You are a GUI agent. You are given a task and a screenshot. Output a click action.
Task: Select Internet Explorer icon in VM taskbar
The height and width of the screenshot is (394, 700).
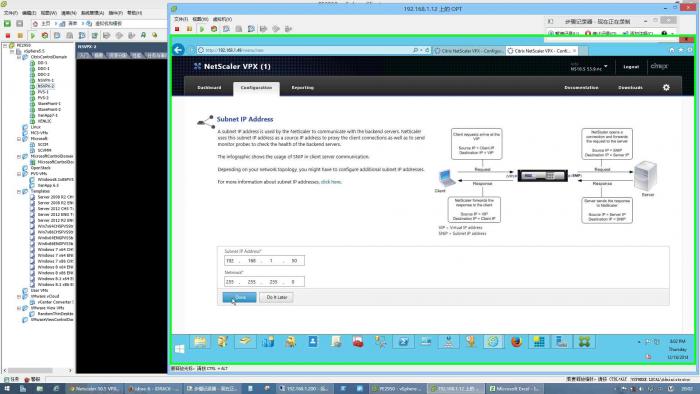493,342
